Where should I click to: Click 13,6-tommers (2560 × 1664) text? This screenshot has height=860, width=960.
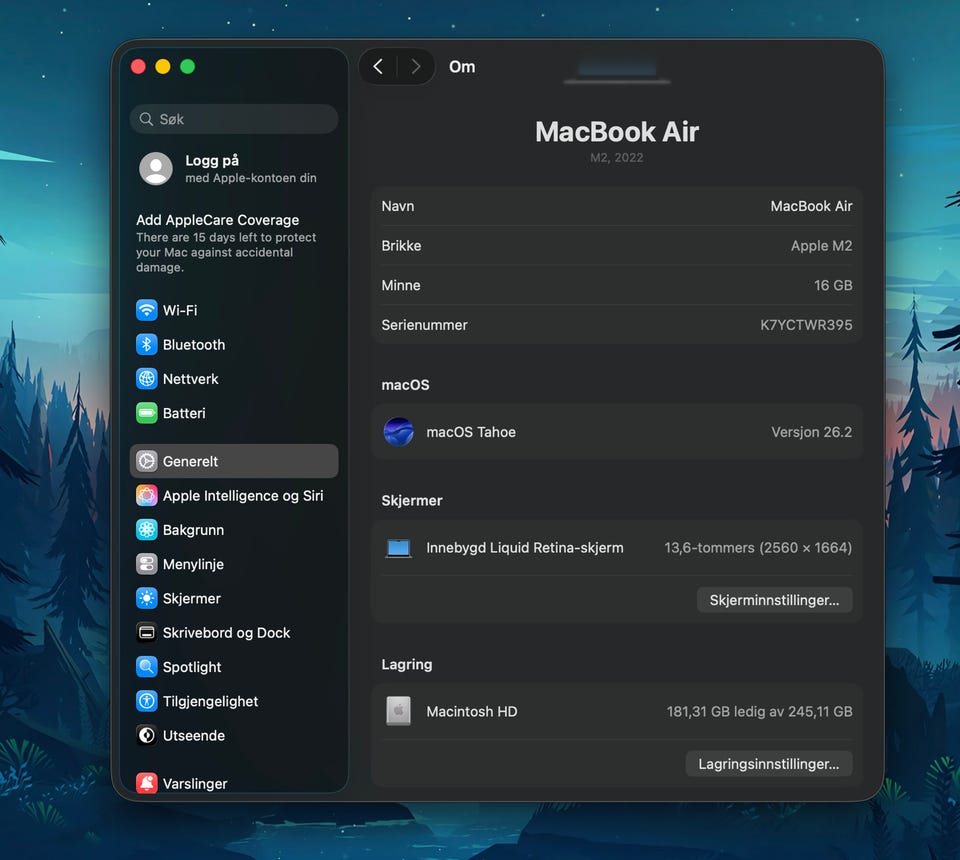pos(758,548)
